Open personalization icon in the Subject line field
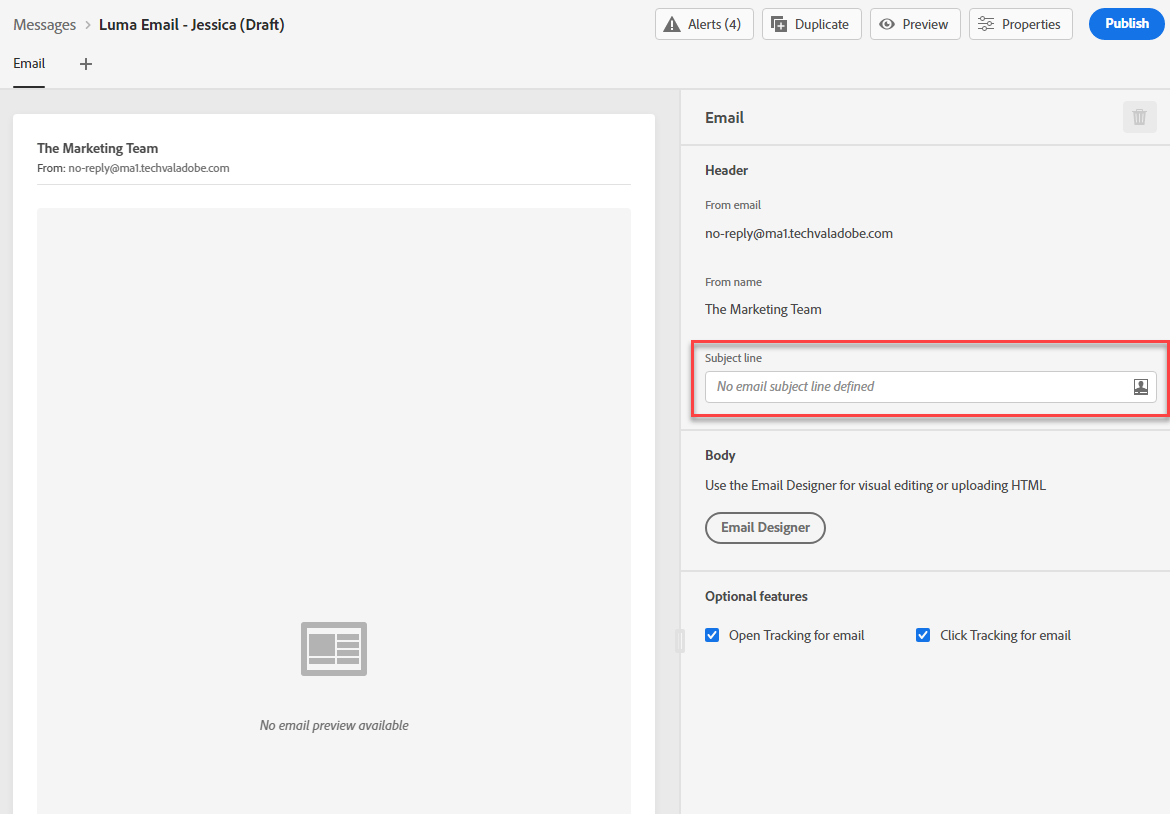Viewport: 1170px width, 814px height. [1141, 386]
